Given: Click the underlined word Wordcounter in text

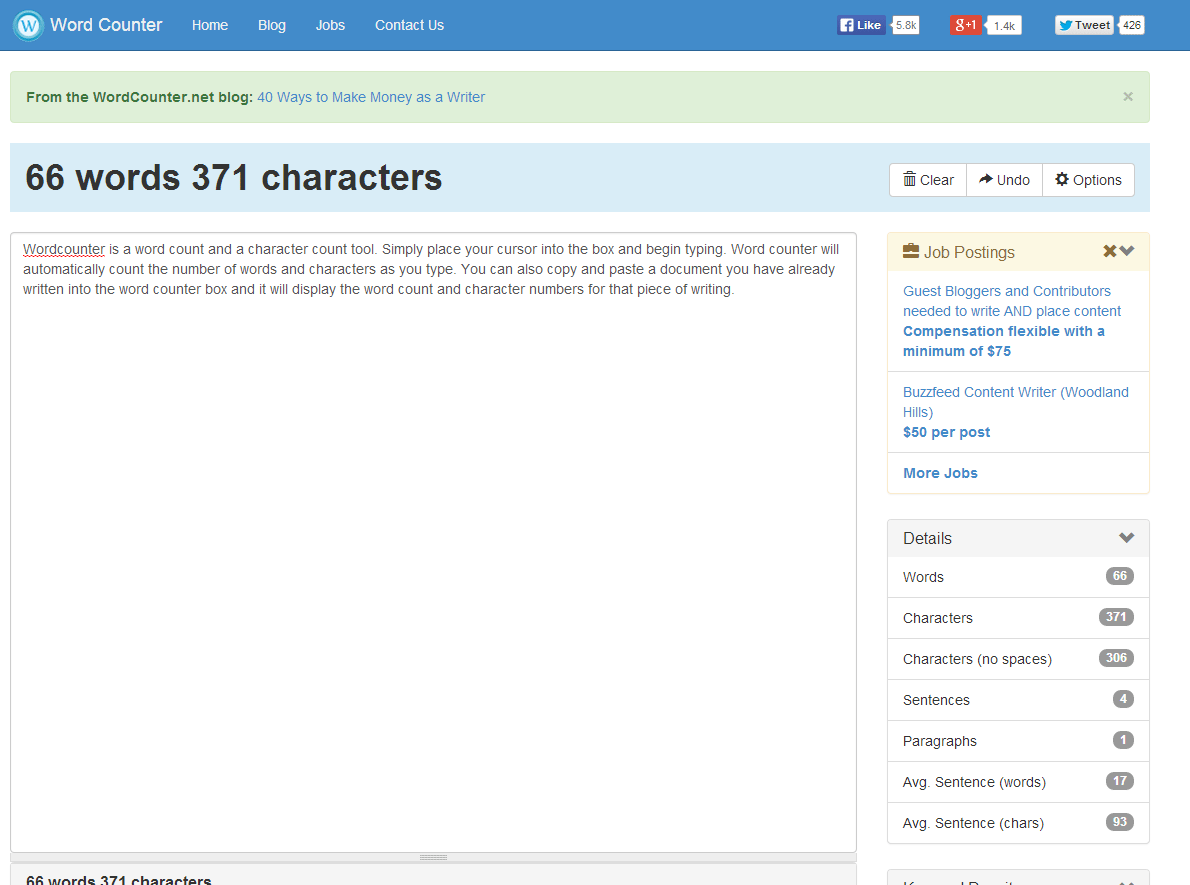Looking at the screenshot, I should pos(64,249).
